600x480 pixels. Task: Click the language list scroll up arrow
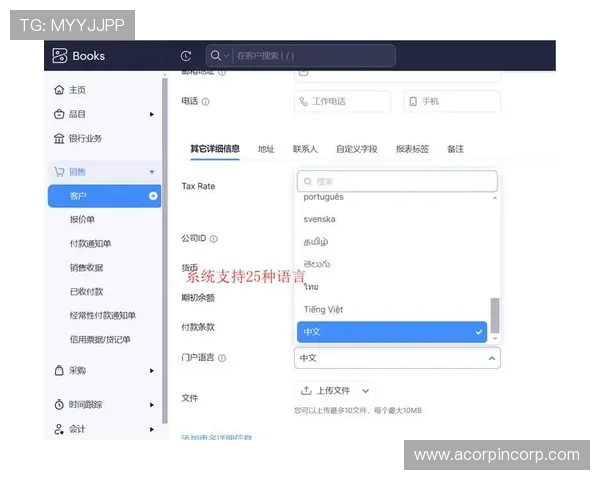(495, 198)
